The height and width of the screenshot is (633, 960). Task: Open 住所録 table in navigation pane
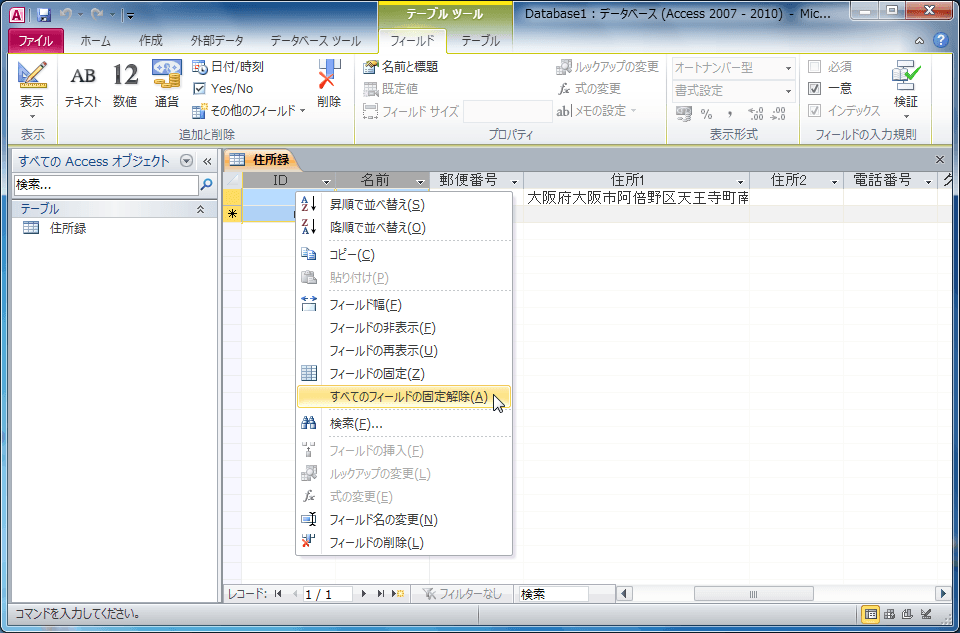click(x=67, y=228)
